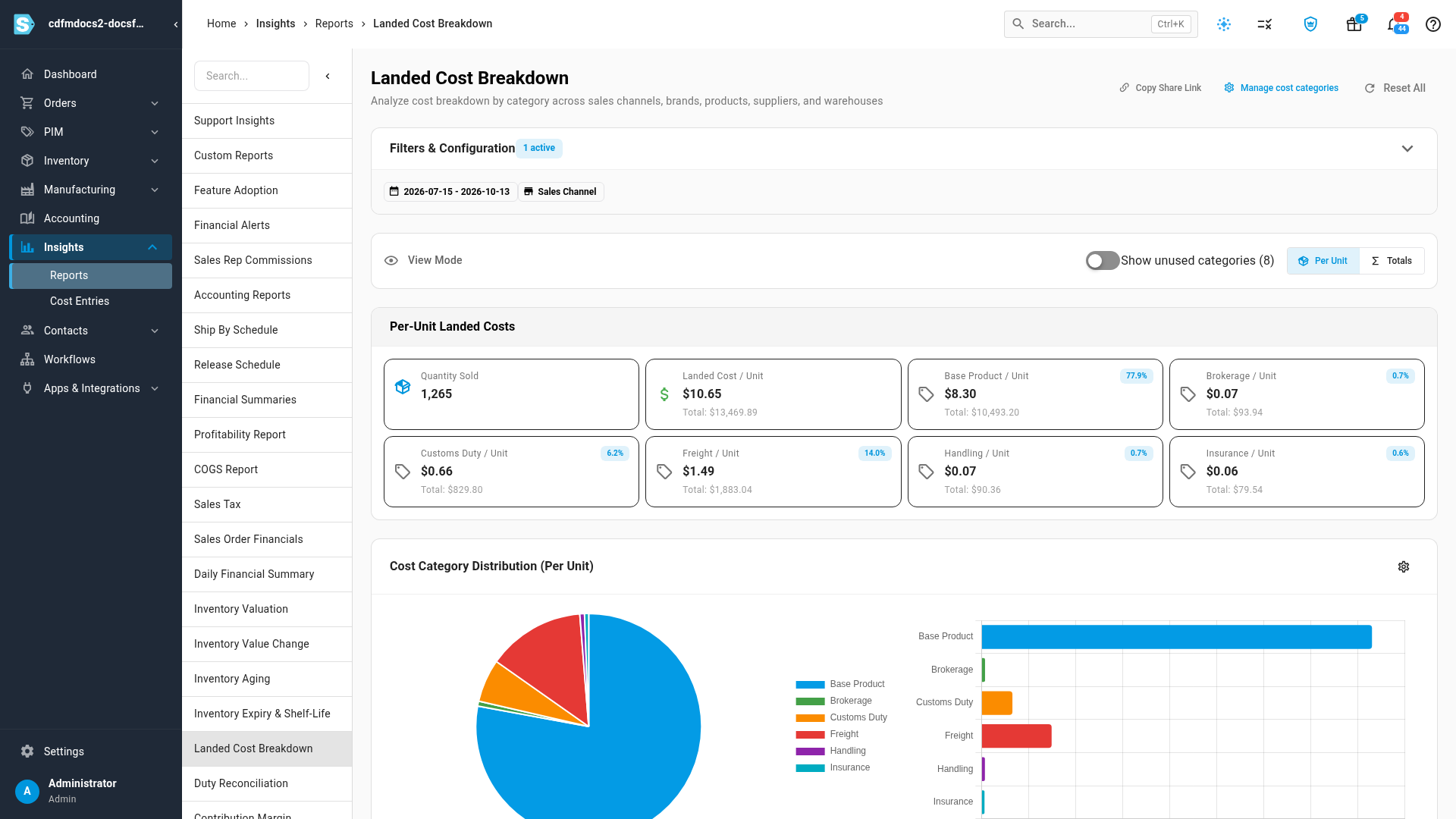This screenshot has width=1456, height=819.
Task: Click the Accounting book icon in sidebar
Action: coord(27,218)
